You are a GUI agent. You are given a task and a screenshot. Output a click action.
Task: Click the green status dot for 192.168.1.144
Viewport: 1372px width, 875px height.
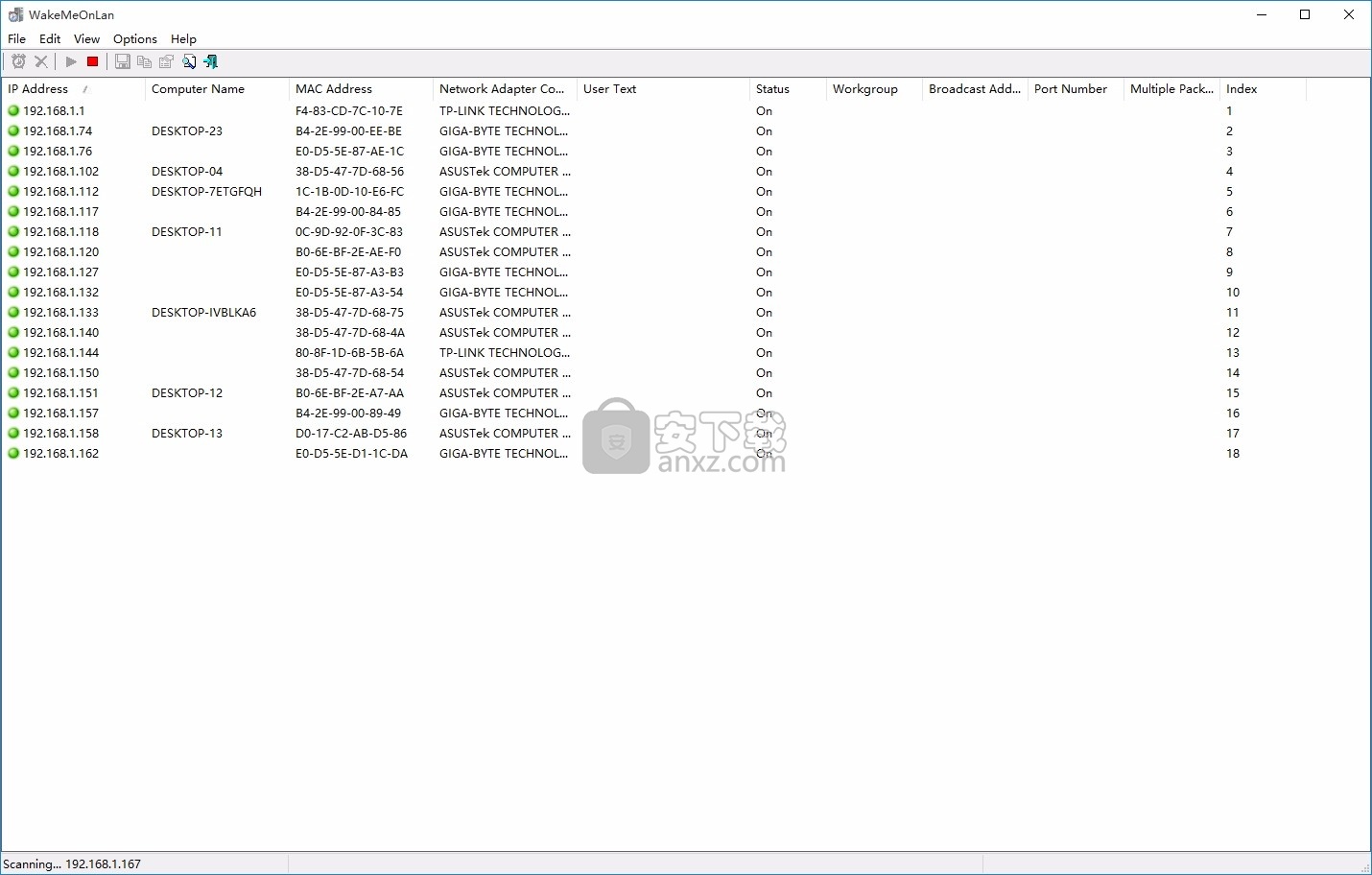point(13,352)
